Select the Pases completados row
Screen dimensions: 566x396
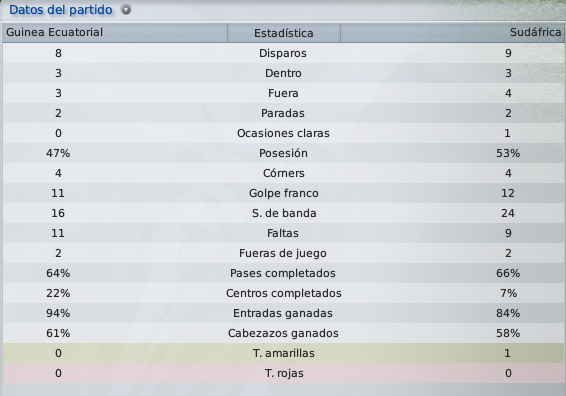click(283, 273)
